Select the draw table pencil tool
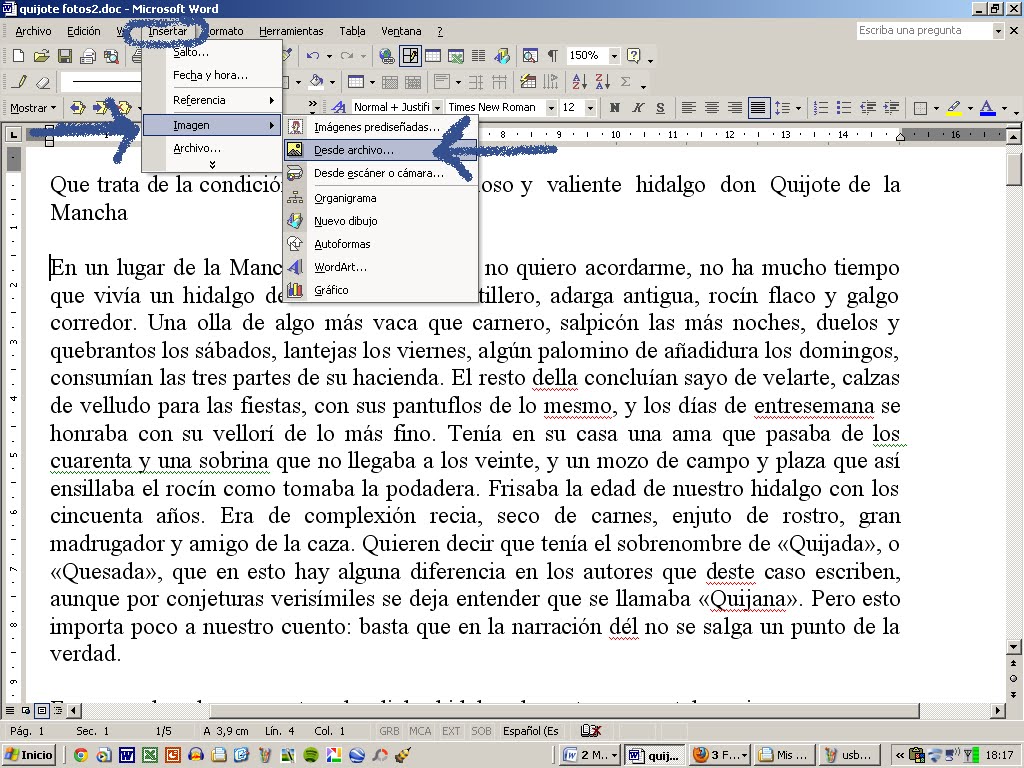The width and height of the screenshot is (1024, 768). pos(20,82)
